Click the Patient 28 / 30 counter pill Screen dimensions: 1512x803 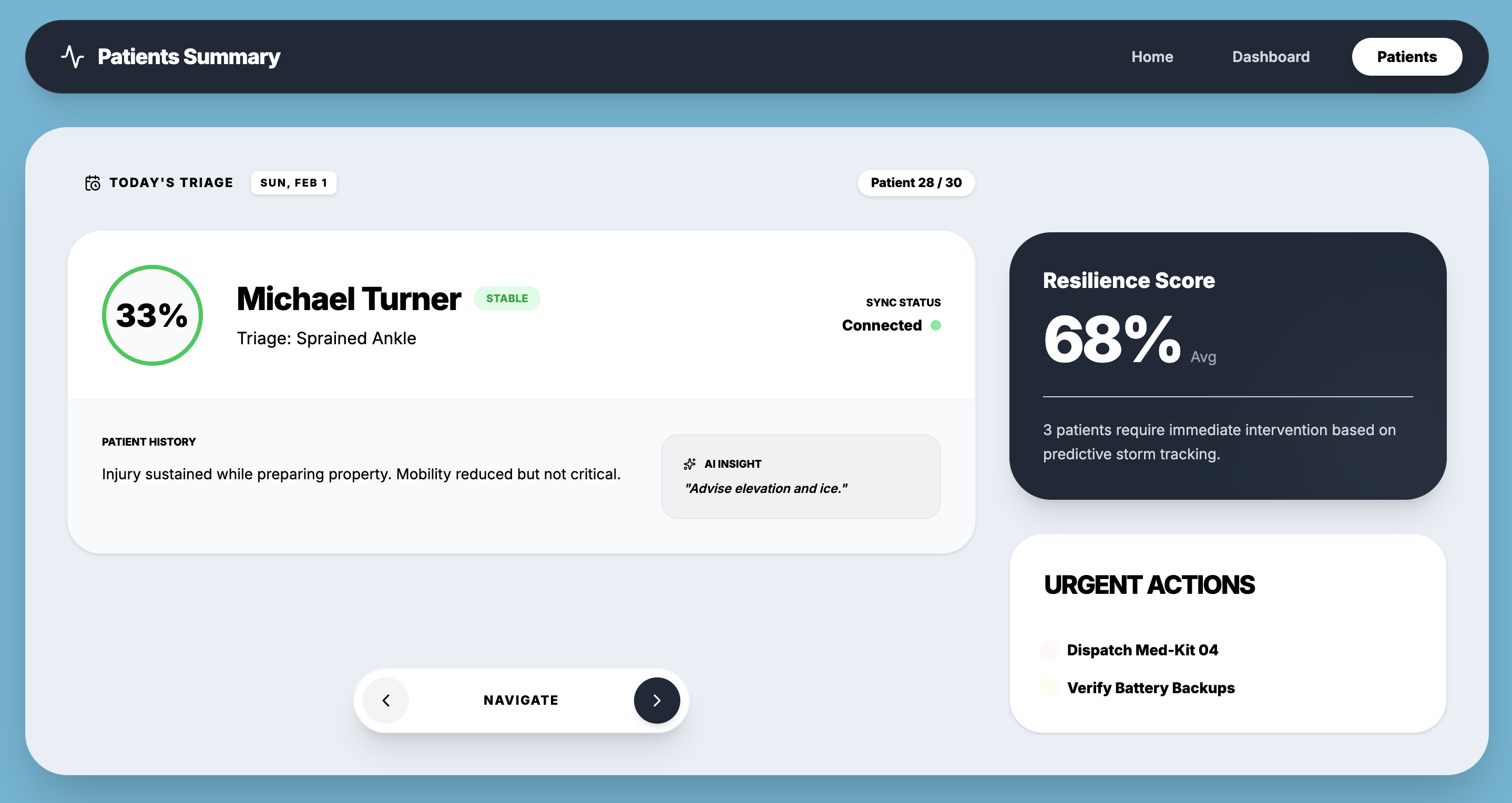[x=916, y=183]
